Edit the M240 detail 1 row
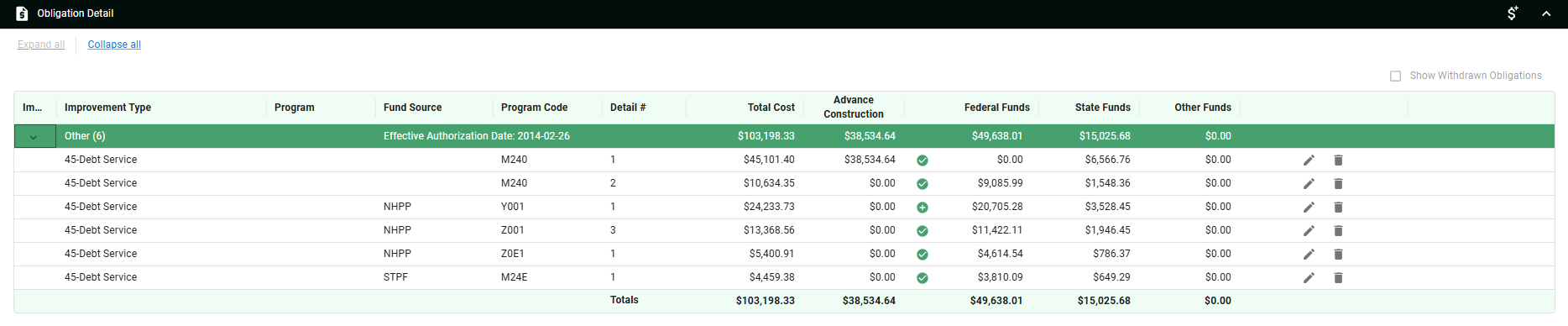This screenshot has height=326, width=1568. (x=1309, y=160)
